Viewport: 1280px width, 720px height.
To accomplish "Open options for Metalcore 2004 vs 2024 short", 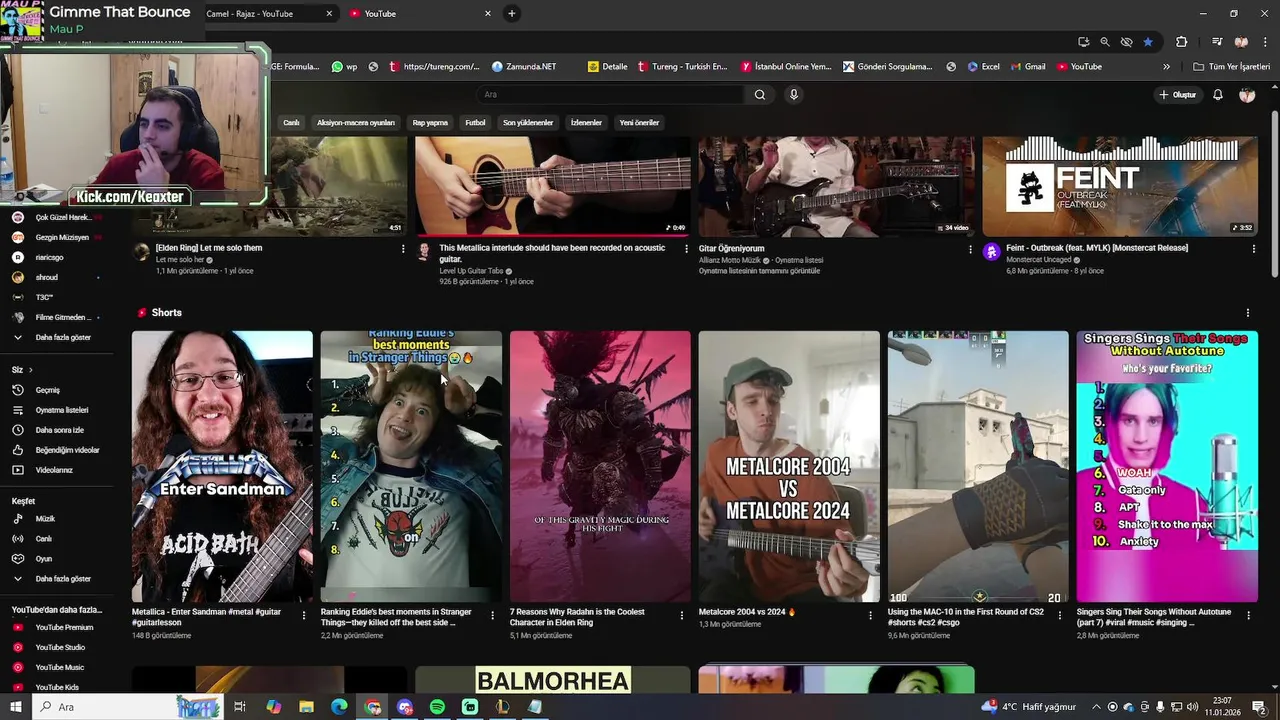I will tap(870, 616).
